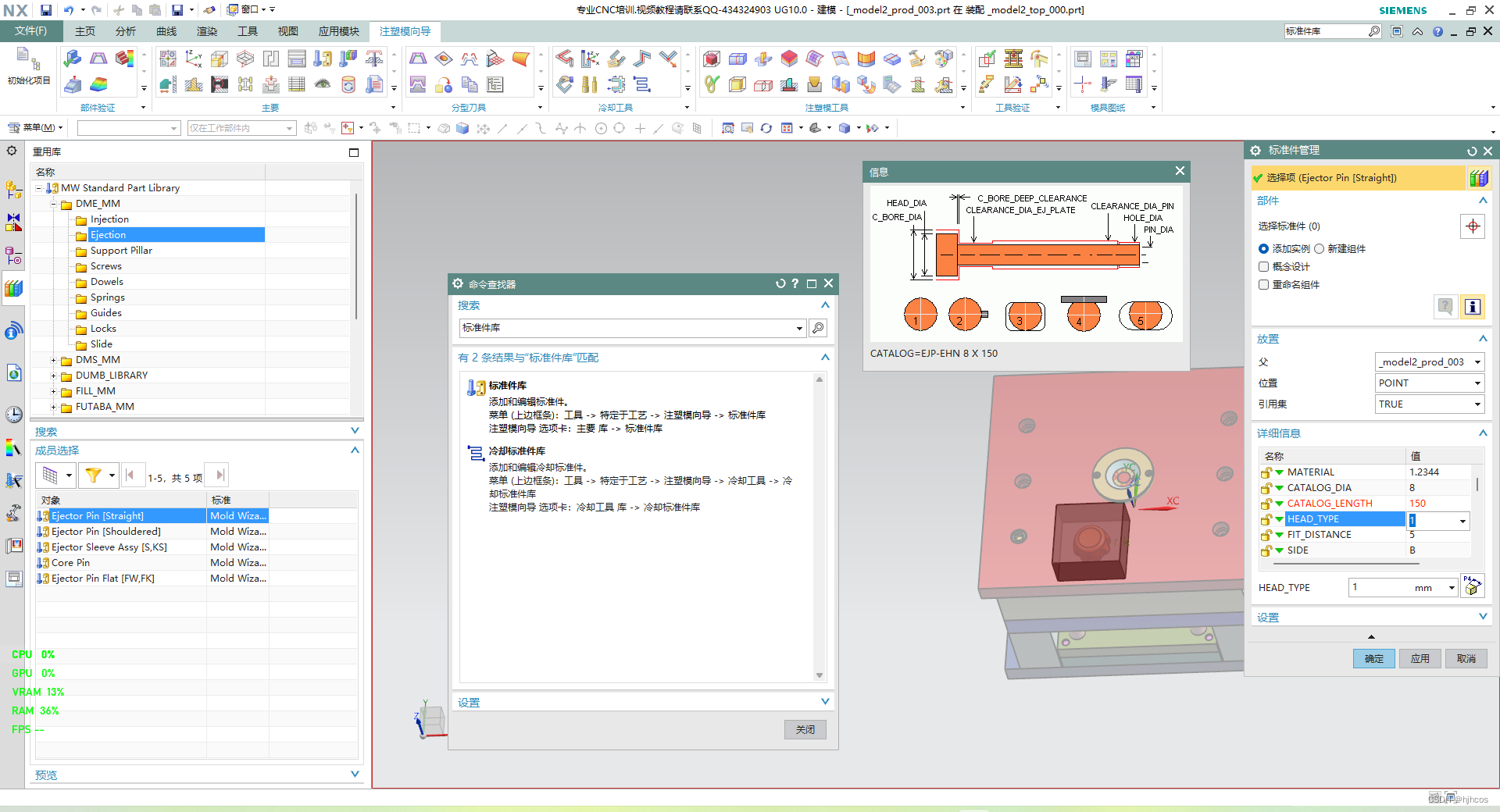Open the HEAD_TYPE value dropdown in table

pos(1462,521)
